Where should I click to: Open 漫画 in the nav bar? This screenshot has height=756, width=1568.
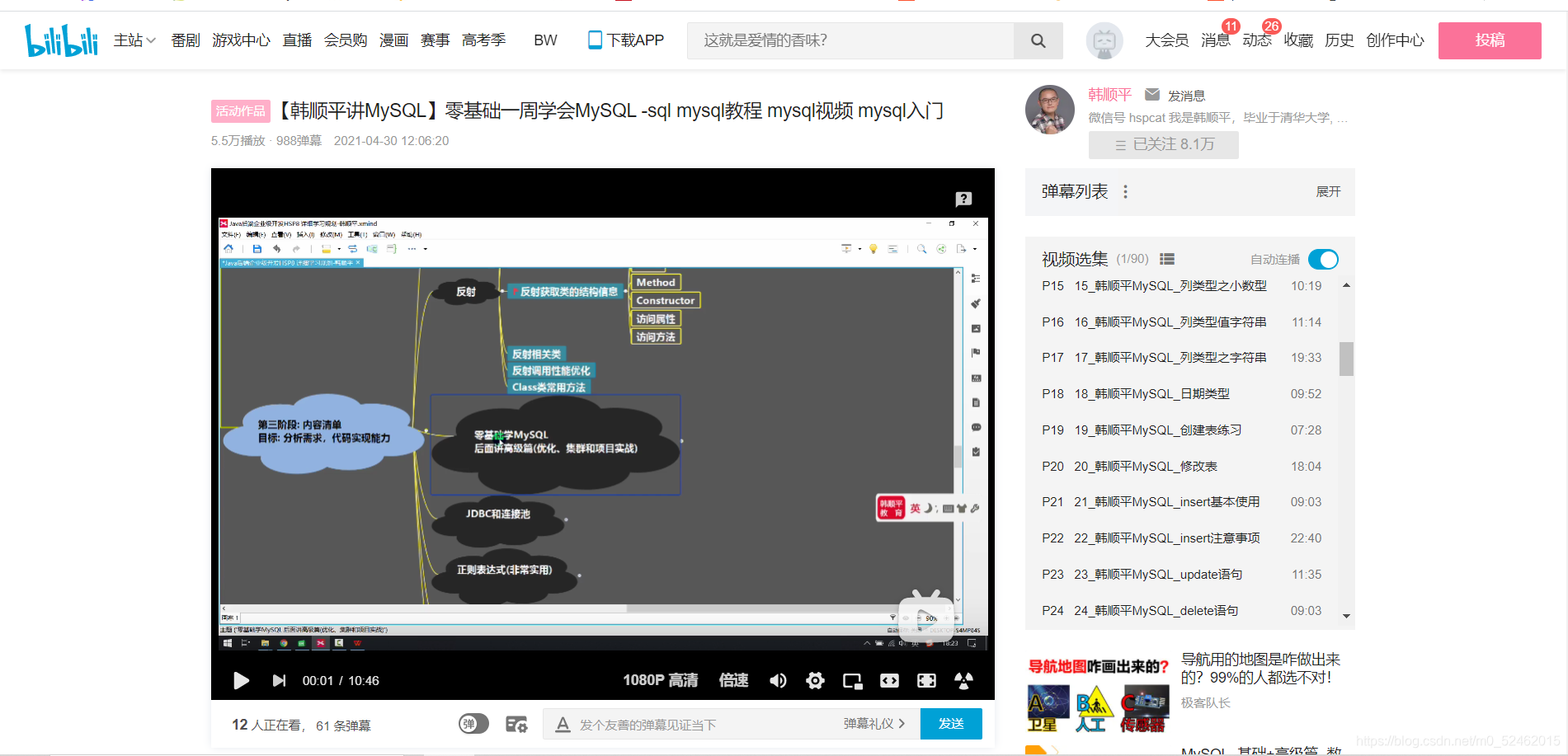point(393,40)
